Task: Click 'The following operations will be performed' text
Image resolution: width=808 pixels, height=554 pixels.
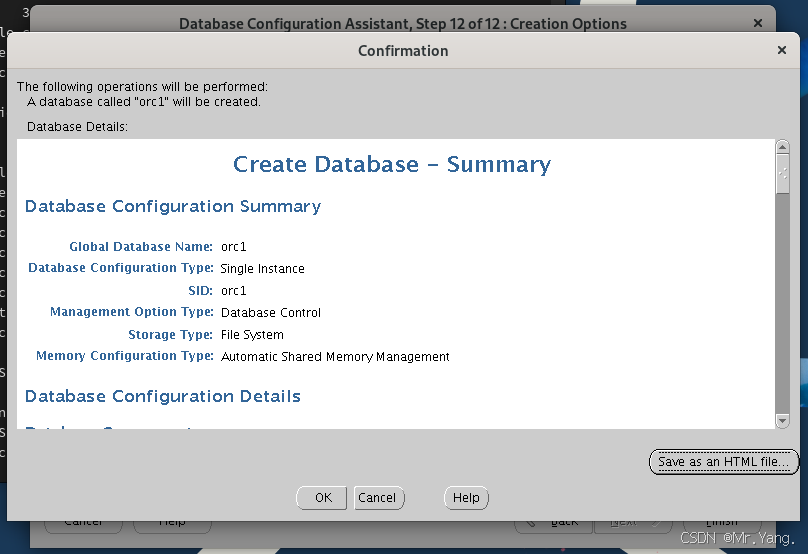Action: click(x=142, y=87)
